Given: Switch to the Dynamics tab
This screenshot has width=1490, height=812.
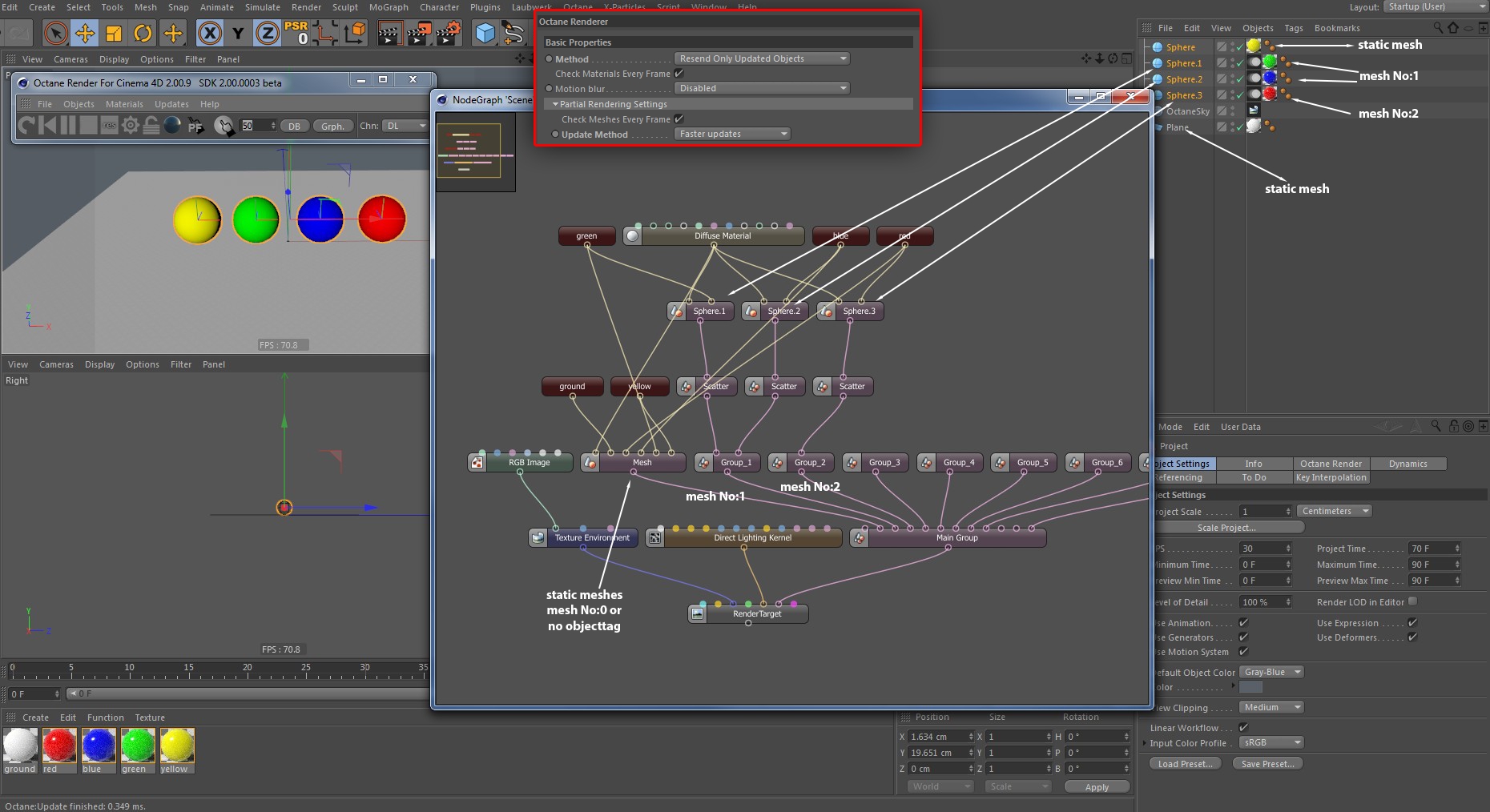Looking at the screenshot, I should [x=1407, y=464].
